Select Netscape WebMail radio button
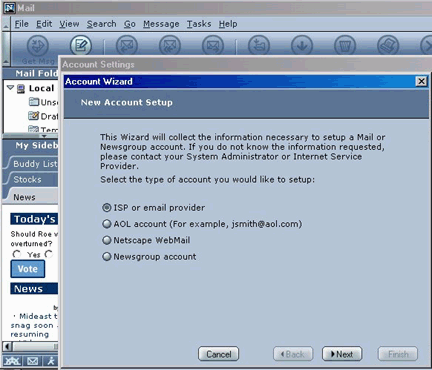Image resolution: width=432 pixels, height=370 pixels. pos(106,240)
